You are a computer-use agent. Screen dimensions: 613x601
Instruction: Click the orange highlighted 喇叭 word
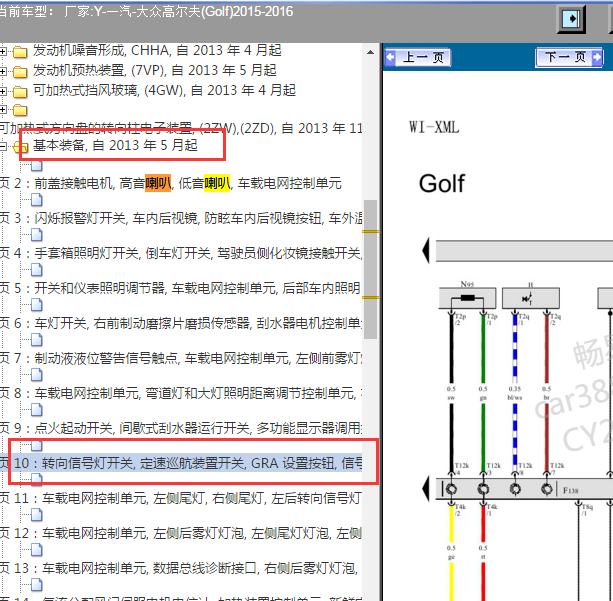click(x=158, y=183)
